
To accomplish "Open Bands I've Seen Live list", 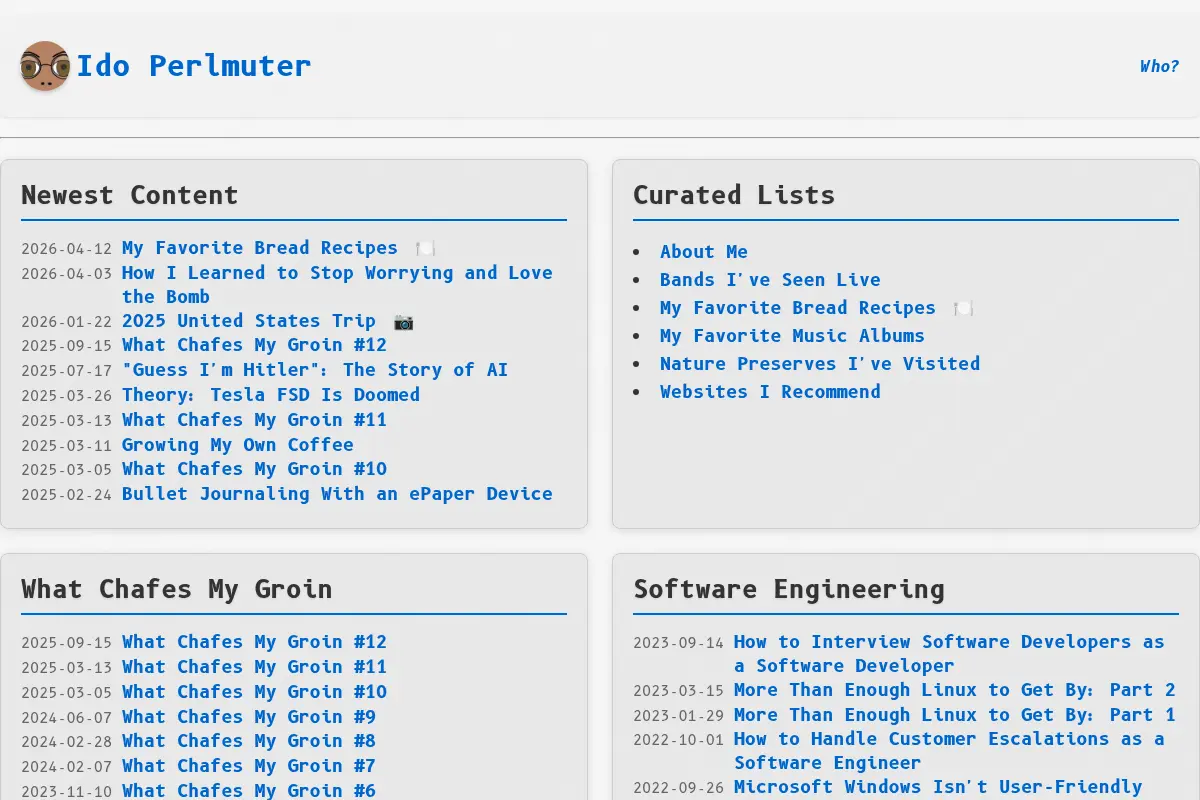I will (770, 280).
